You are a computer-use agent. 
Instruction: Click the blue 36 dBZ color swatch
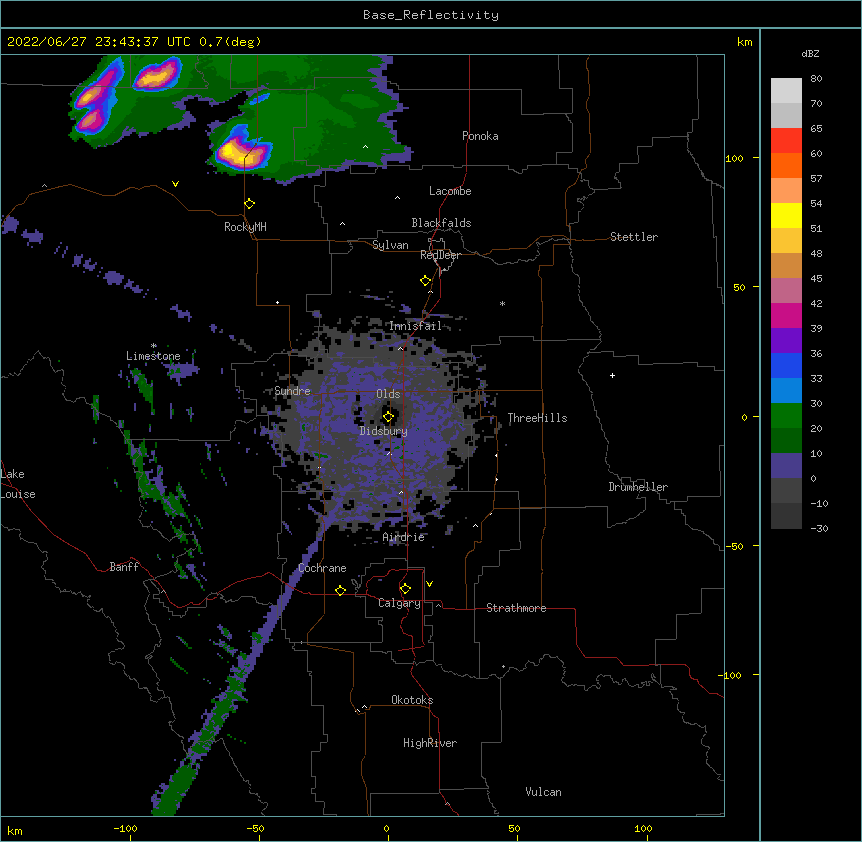click(x=786, y=365)
